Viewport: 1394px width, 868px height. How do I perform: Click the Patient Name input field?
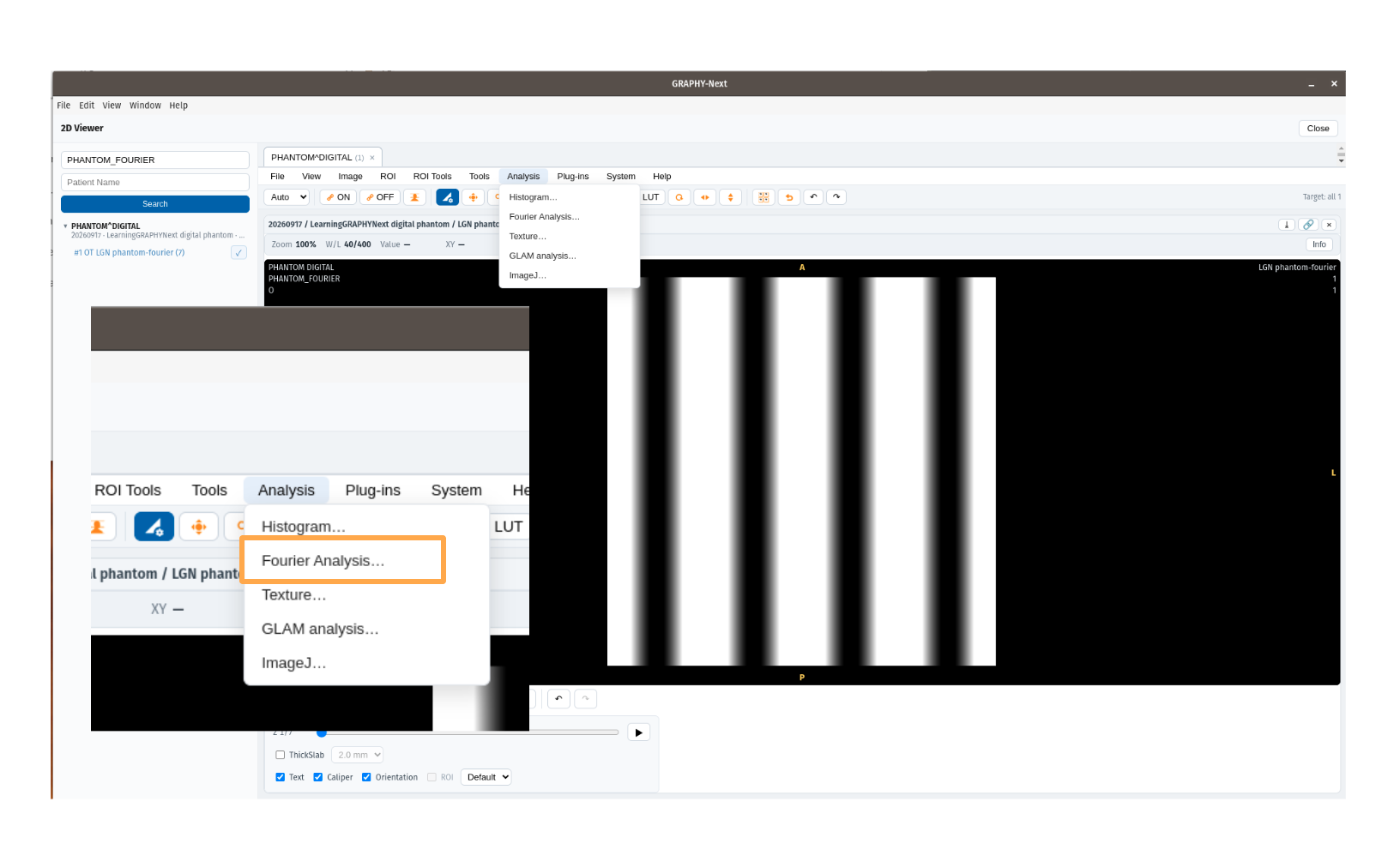pyautogui.click(x=155, y=183)
